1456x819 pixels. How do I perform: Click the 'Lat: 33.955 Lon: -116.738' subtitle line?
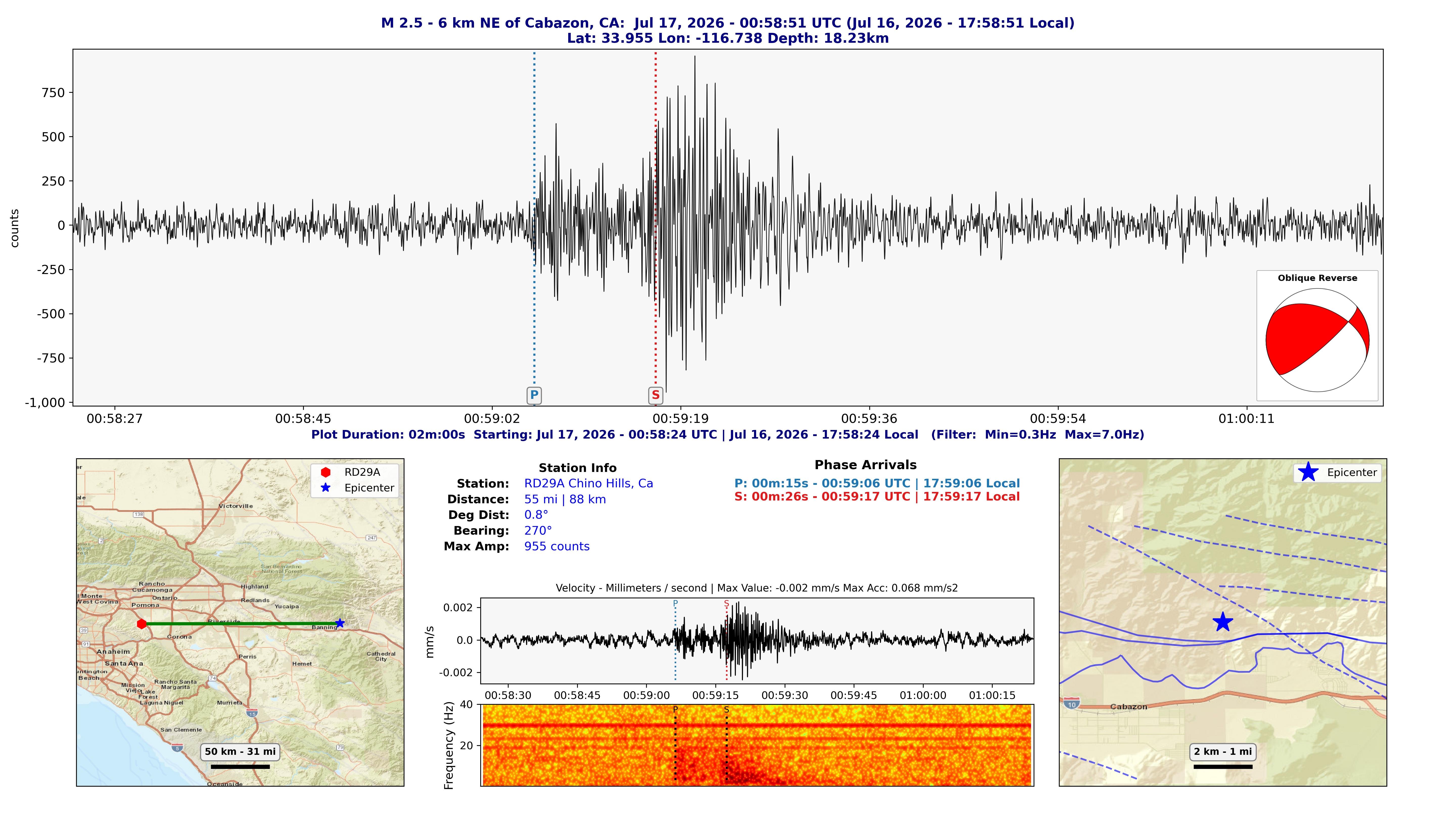728,38
